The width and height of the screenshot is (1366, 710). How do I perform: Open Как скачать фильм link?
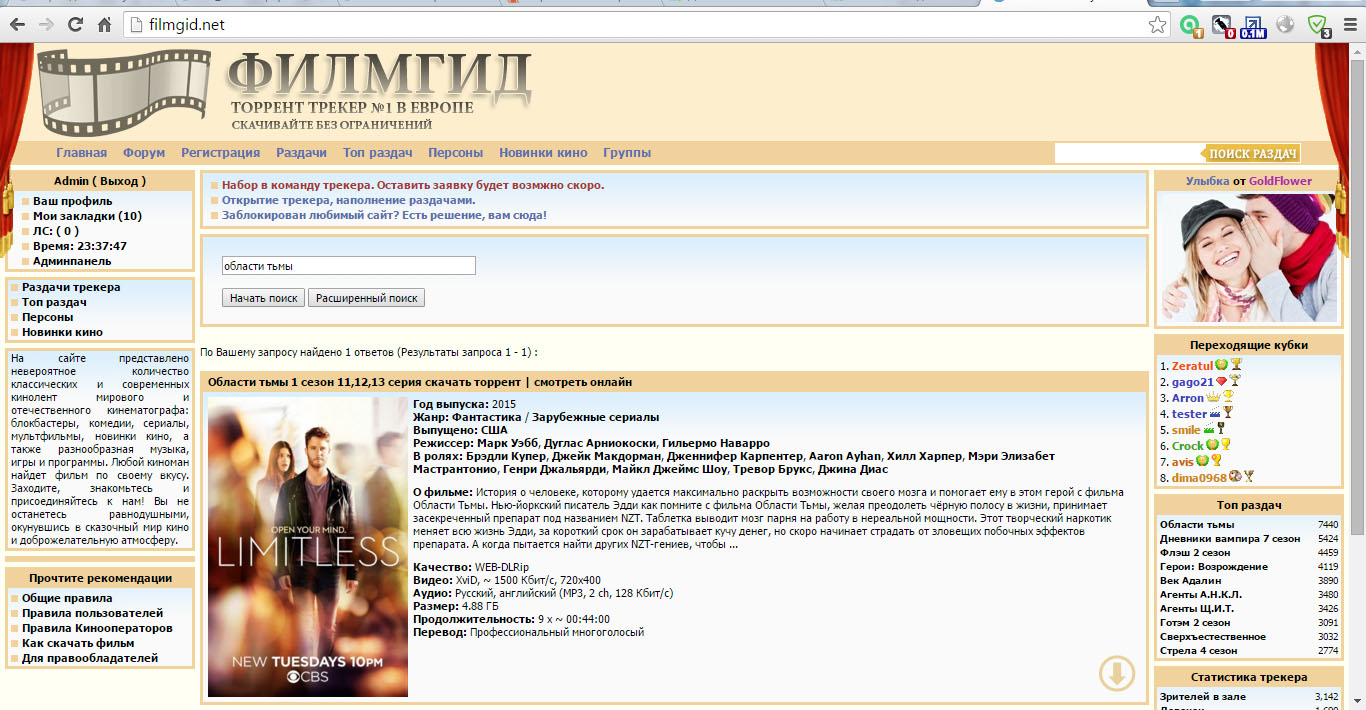pos(78,643)
